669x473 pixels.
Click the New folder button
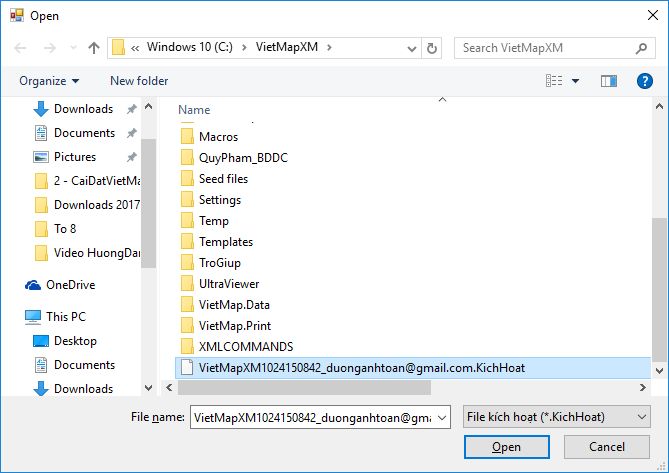[x=139, y=81]
